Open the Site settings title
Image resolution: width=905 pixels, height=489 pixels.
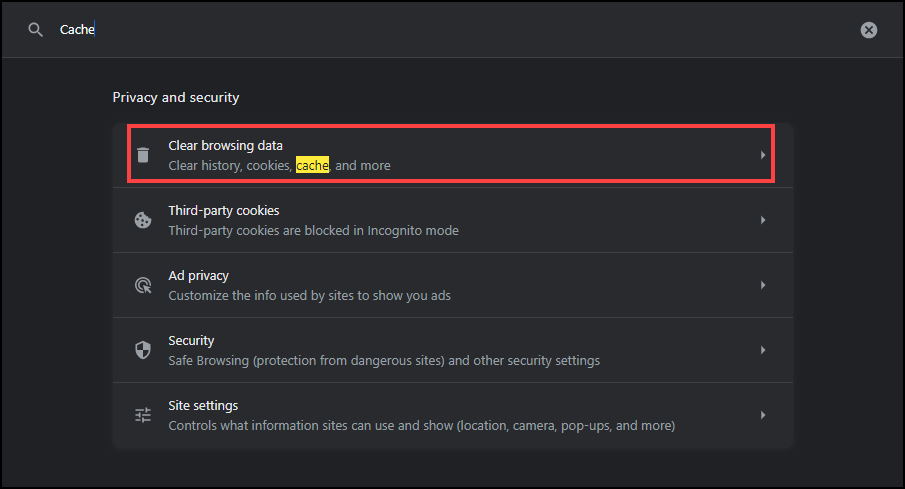[203, 405]
